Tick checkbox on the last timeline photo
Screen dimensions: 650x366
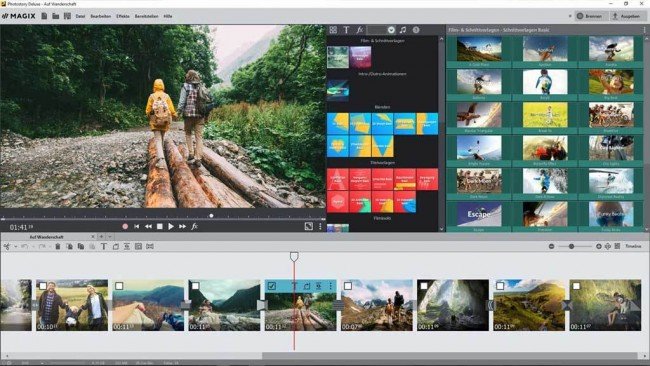(576, 286)
